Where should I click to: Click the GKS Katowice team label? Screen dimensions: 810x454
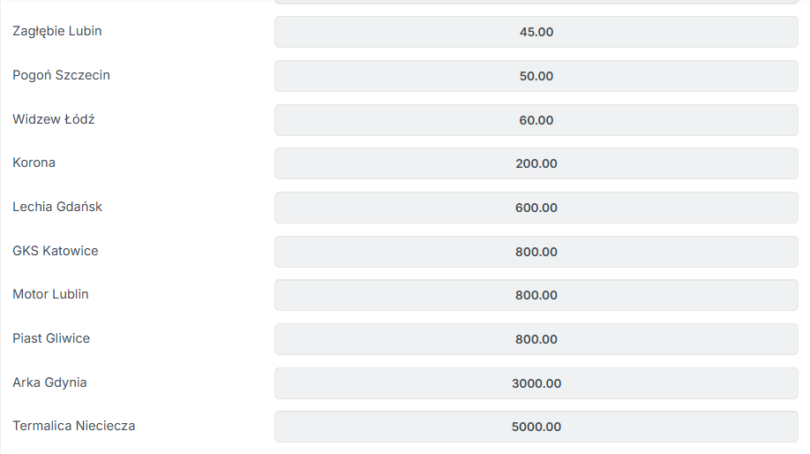(x=55, y=251)
